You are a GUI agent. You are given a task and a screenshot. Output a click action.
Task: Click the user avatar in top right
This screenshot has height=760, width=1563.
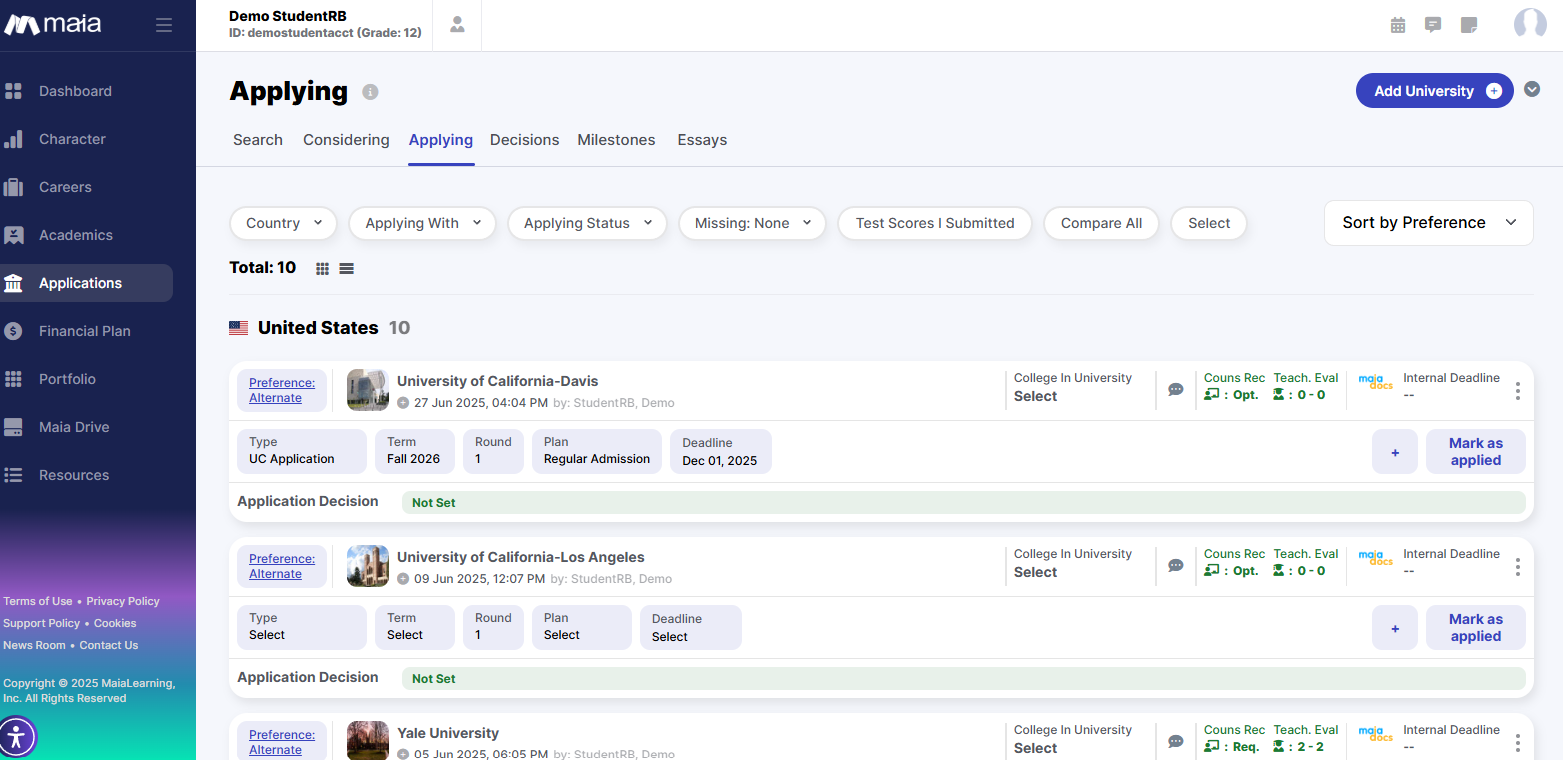coord(1530,24)
